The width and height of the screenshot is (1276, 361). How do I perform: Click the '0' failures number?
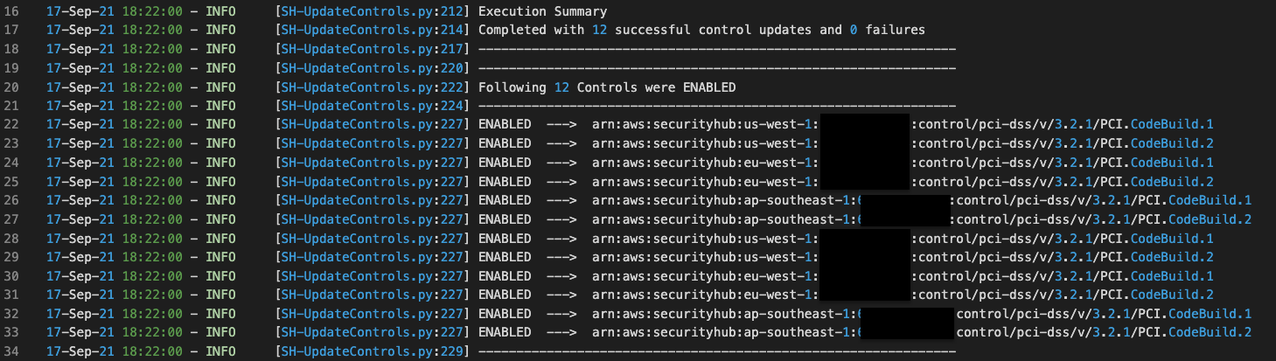coord(854,30)
